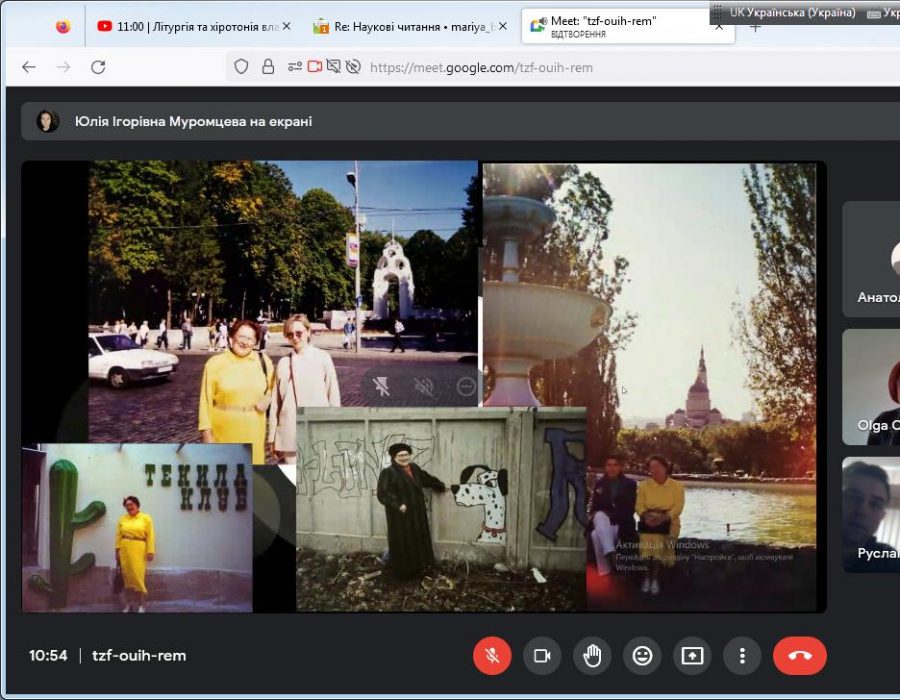Switch to the Re: Наукові читання tab
The height and width of the screenshot is (700, 900).
(405, 27)
